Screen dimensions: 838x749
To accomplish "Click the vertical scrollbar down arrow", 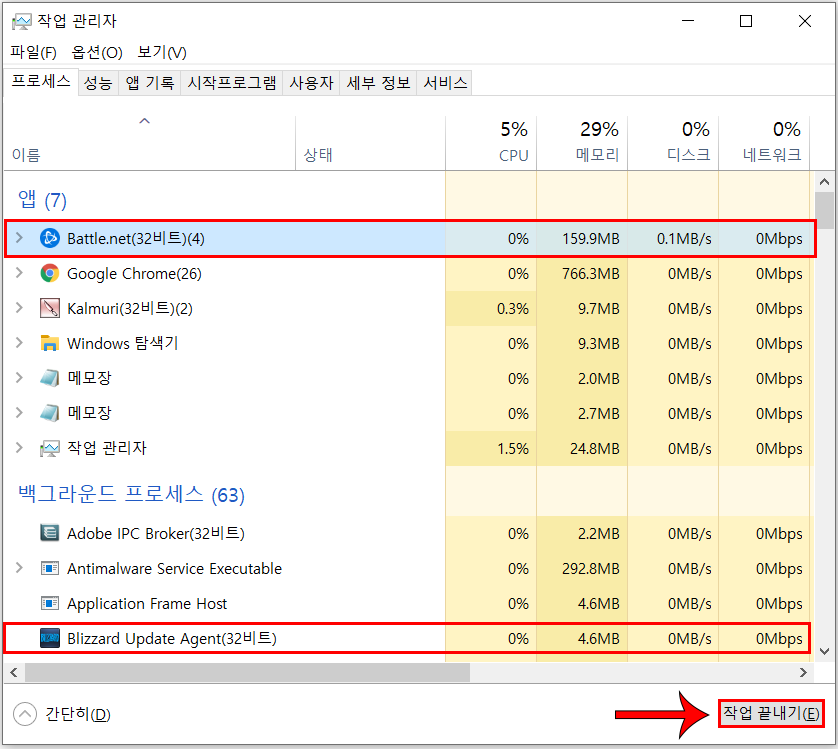I will click(824, 651).
